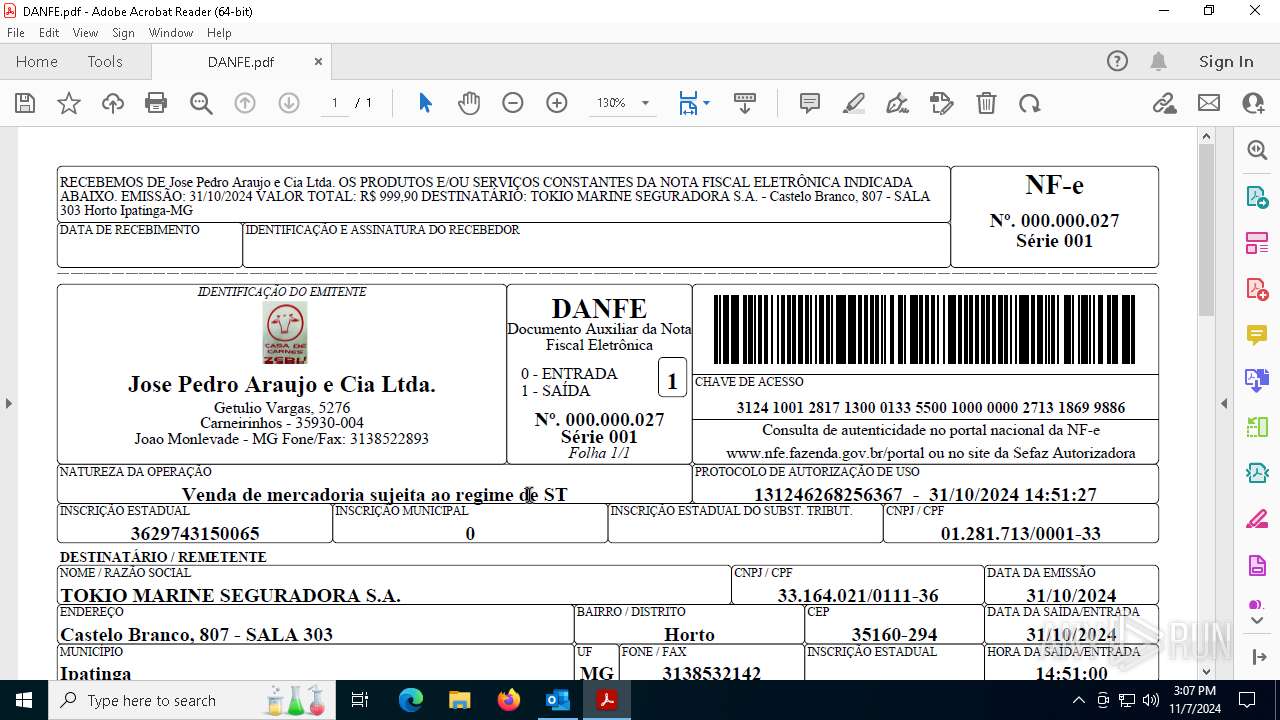The width and height of the screenshot is (1280, 720).
Task: Select the DANFE.pdf document tab
Action: 241,61
